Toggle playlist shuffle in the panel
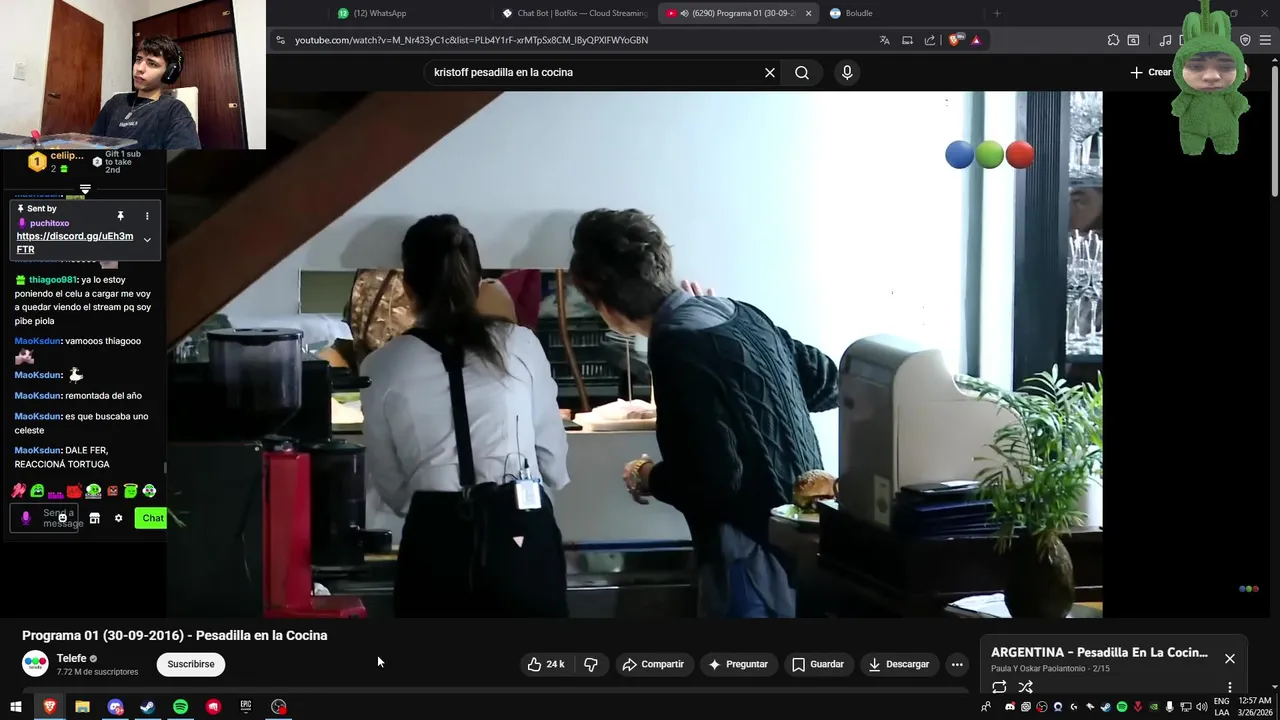 tap(1025, 687)
